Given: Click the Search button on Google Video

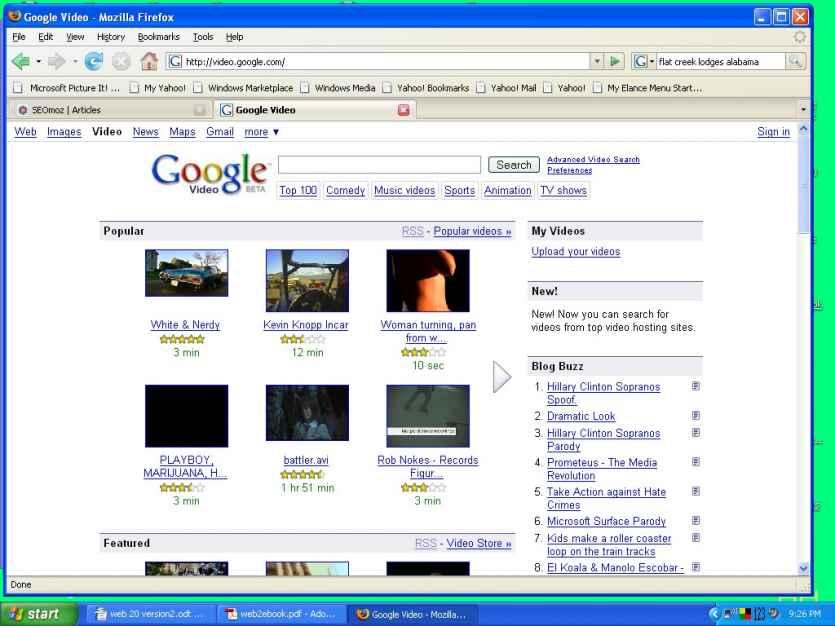Looking at the screenshot, I should point(513,165).
